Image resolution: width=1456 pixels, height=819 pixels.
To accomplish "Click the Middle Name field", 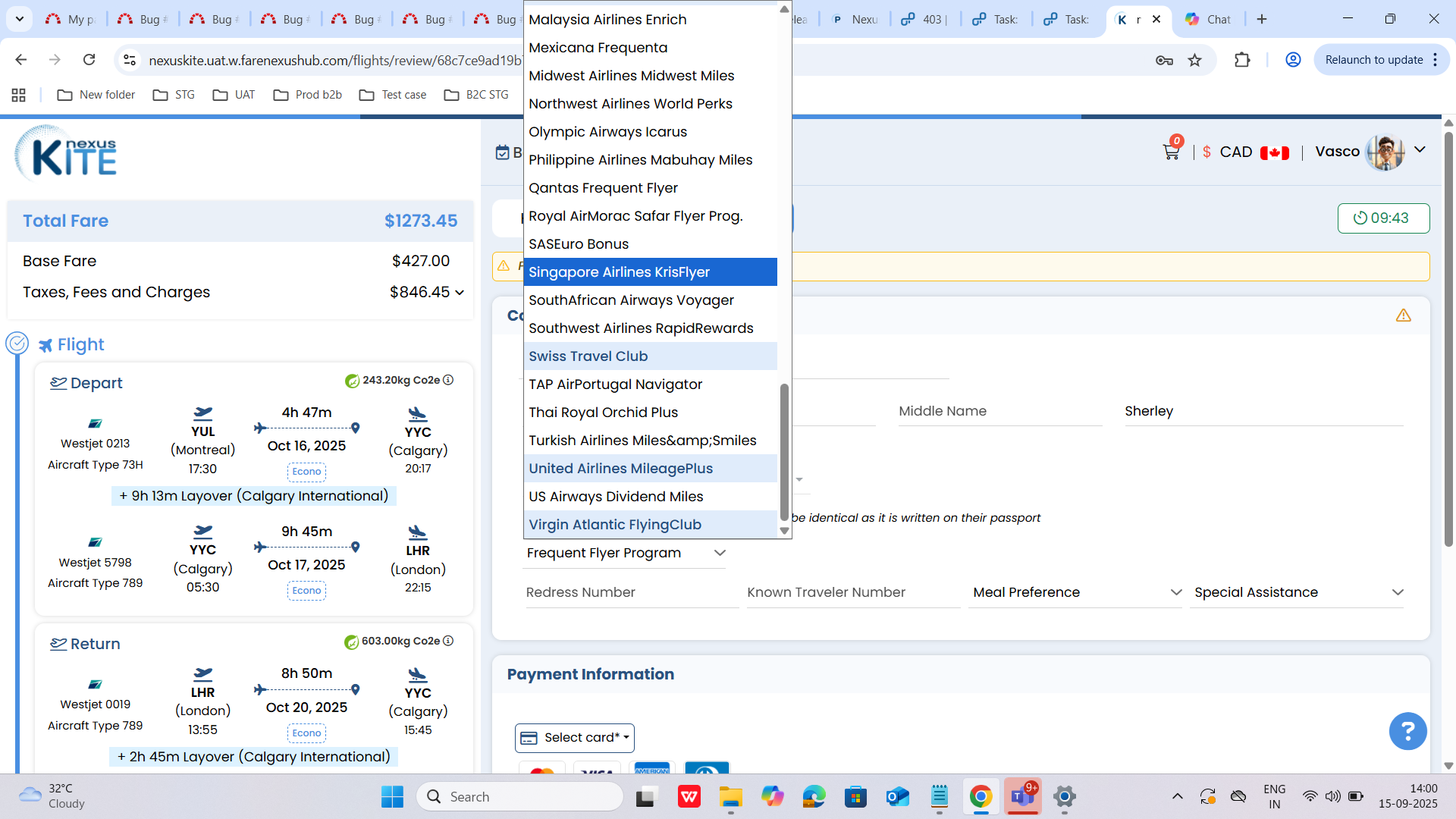I will click(999, 411).
